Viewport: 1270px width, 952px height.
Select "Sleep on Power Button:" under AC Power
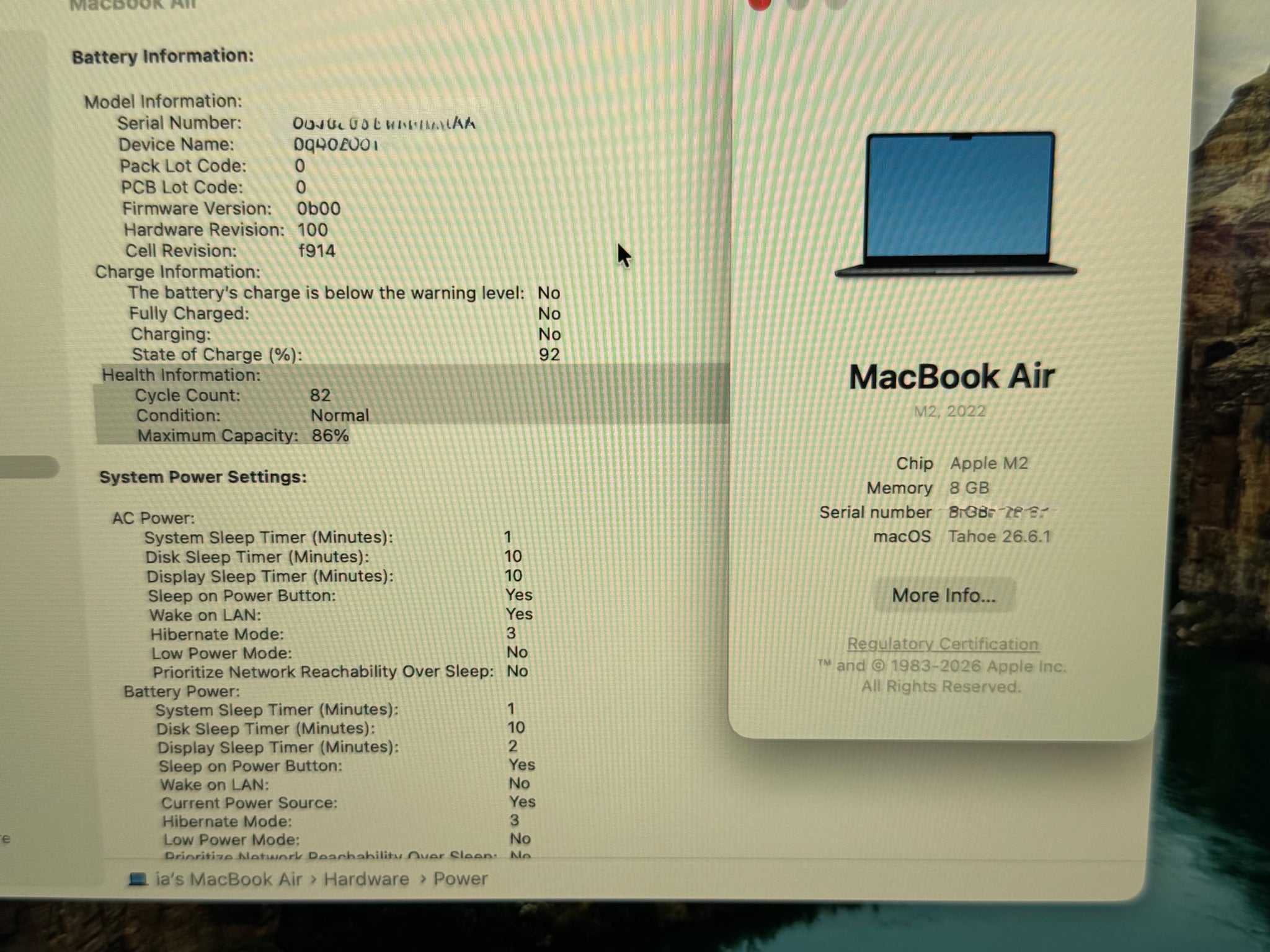tap(242, 596)
